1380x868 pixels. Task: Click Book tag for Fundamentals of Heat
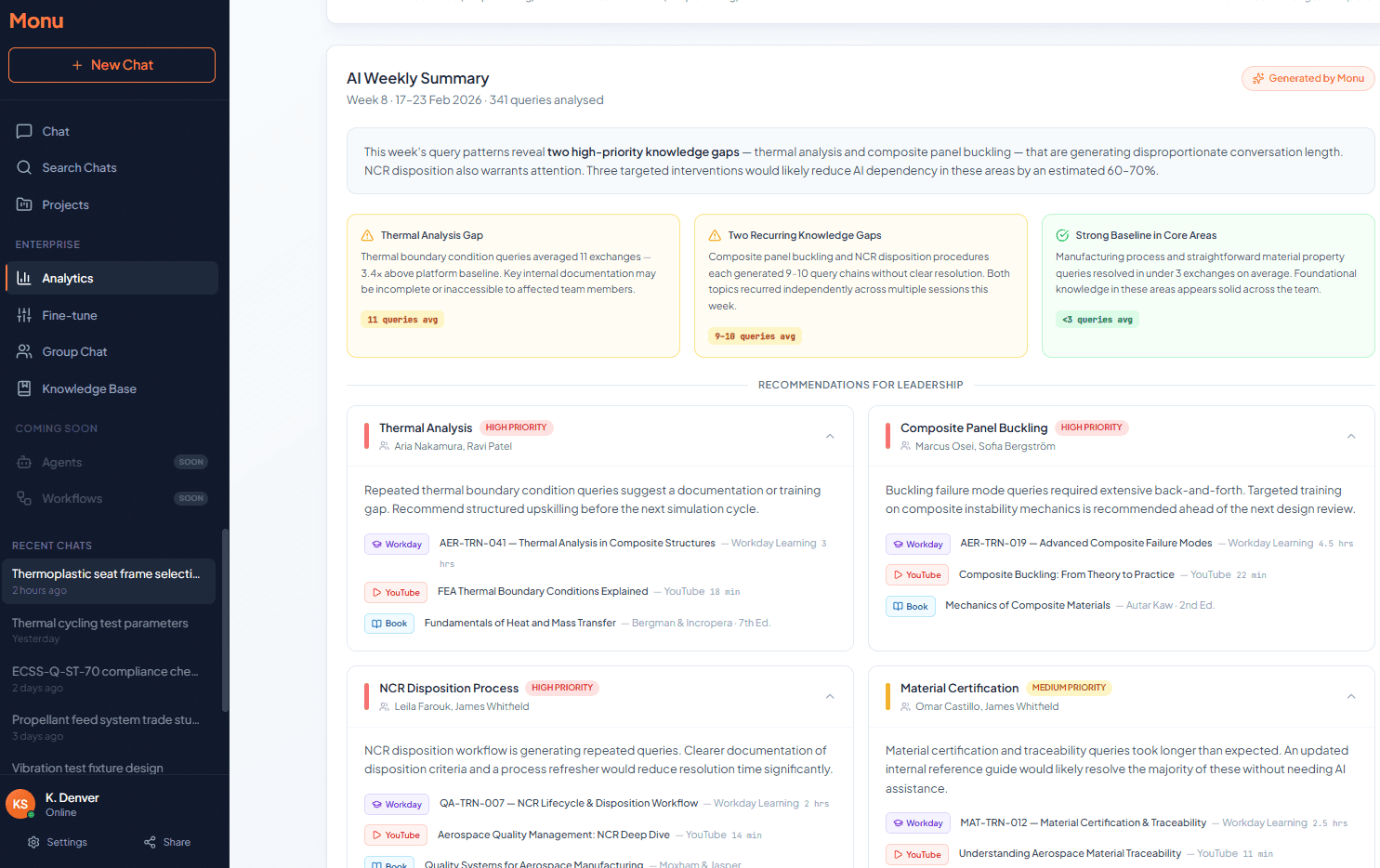(x=389, y=624)
